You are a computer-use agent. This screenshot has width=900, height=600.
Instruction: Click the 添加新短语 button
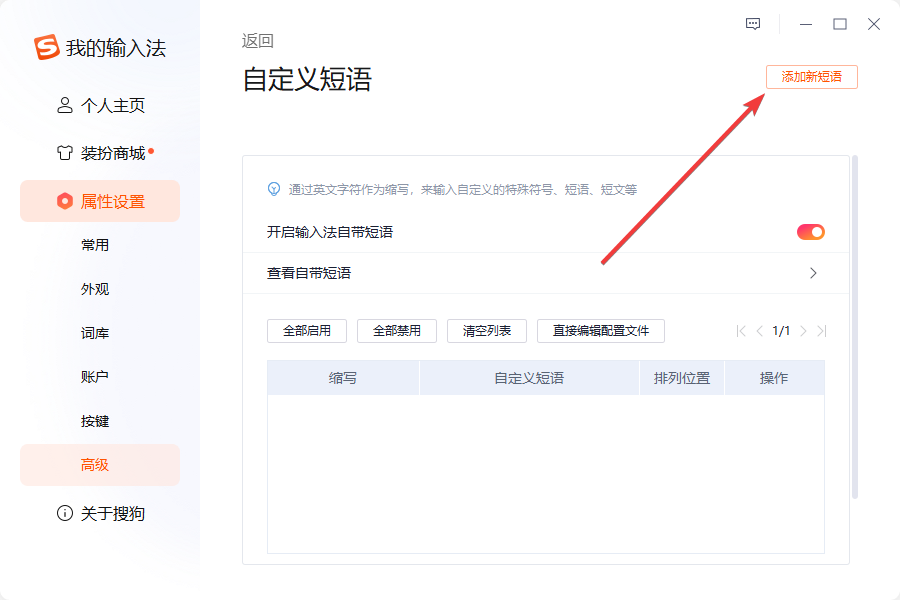click(811, 77)
